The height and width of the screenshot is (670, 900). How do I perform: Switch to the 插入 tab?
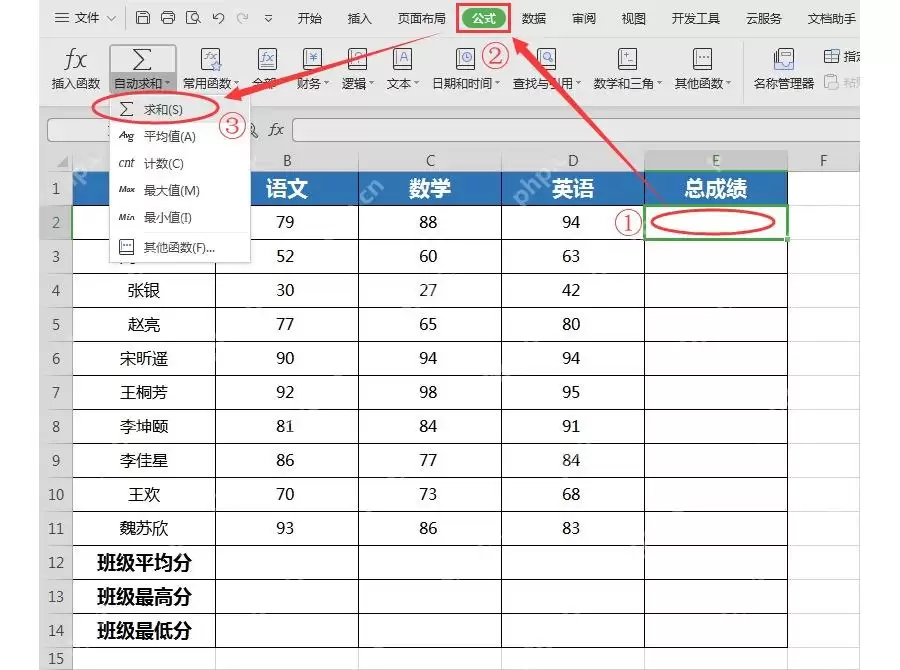(x=359, y=18)
